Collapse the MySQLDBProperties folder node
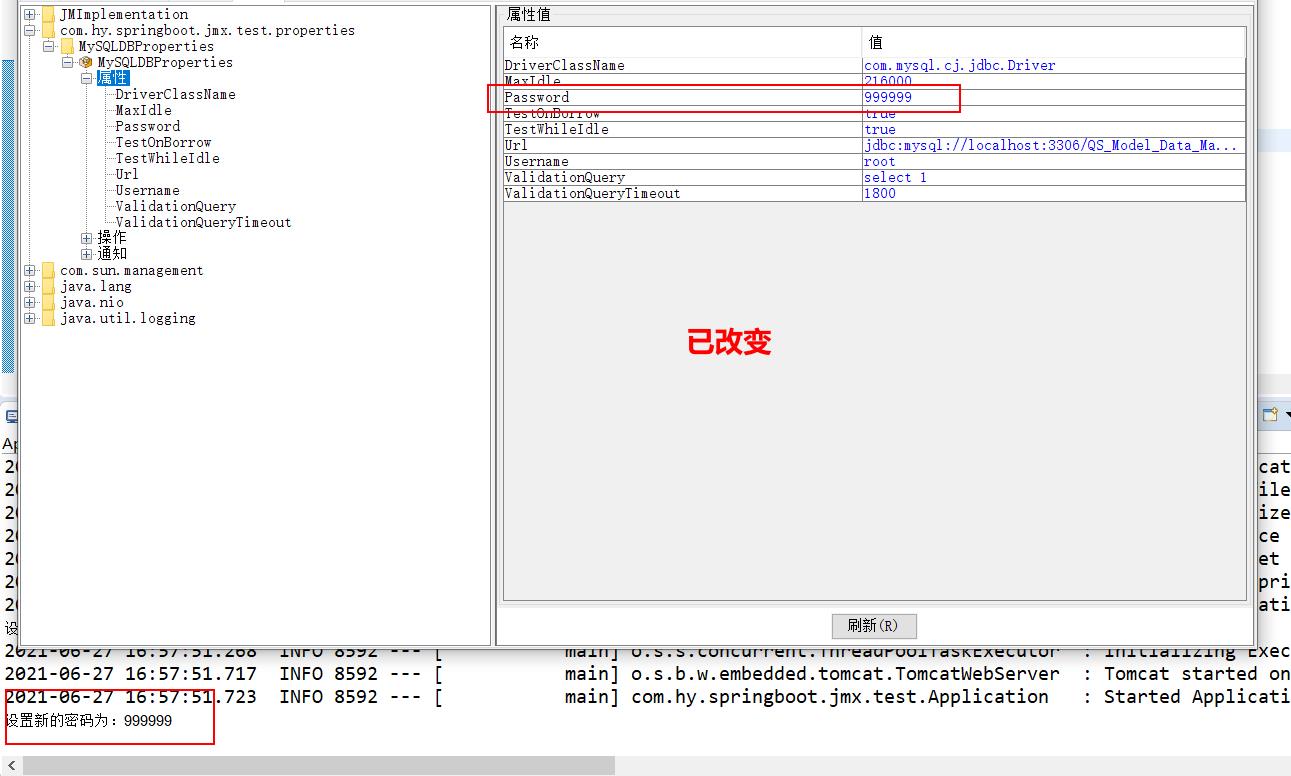This screenshot has height=776, width=1291. point(49,47)
